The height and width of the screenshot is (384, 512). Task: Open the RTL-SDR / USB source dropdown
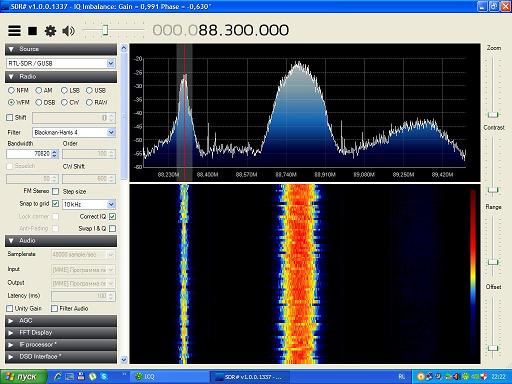[x=61, y=63]
